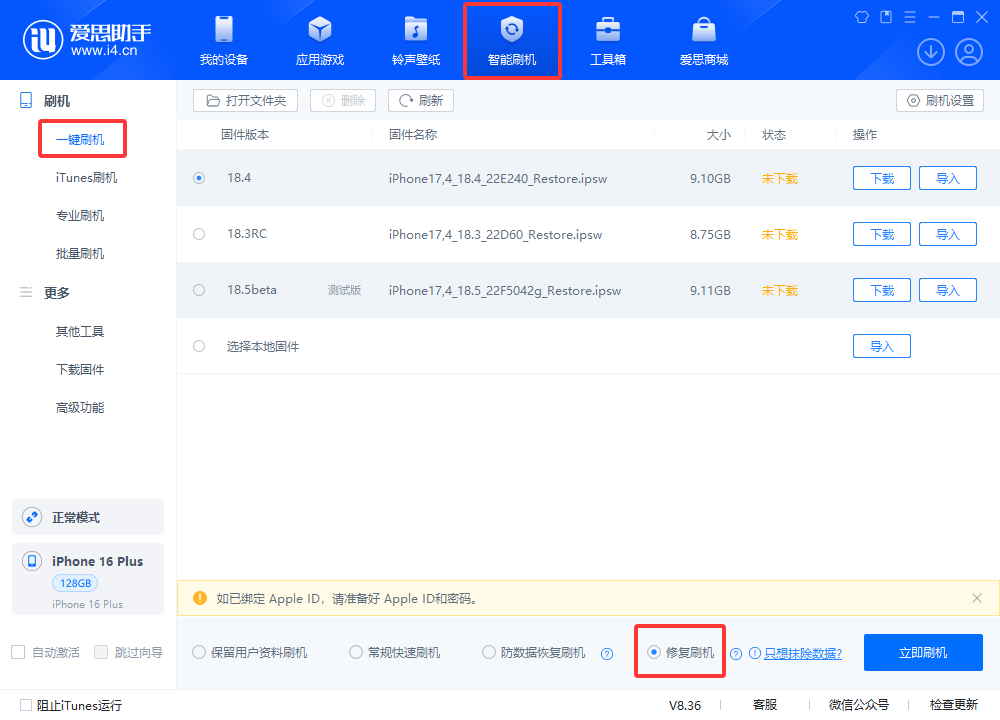Open the 我的设备 device panel
This screenshot has width=1000, height=720.
click(223, 40)
